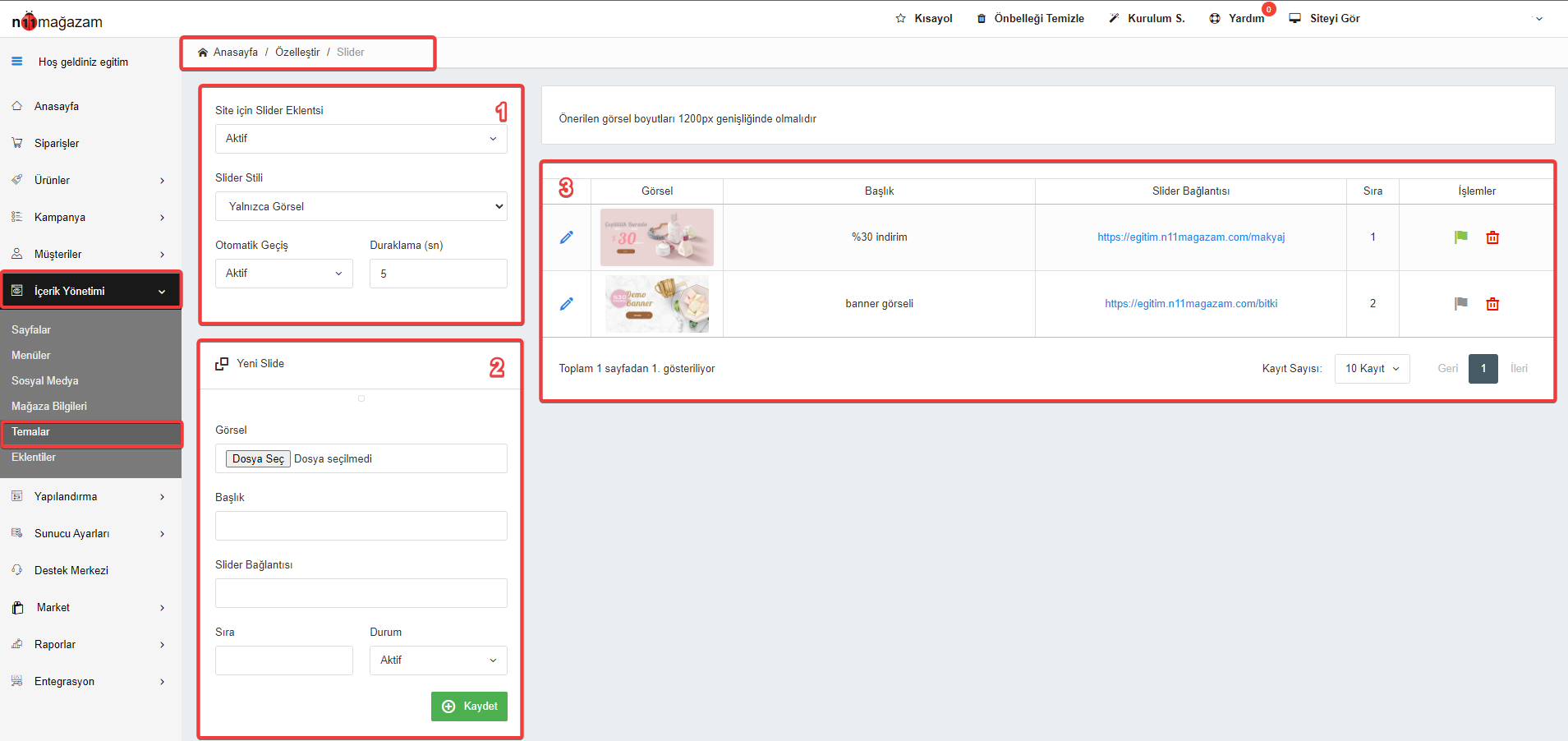Click the Geri pagination button
1568x741 pixels.
point(1448,369)
